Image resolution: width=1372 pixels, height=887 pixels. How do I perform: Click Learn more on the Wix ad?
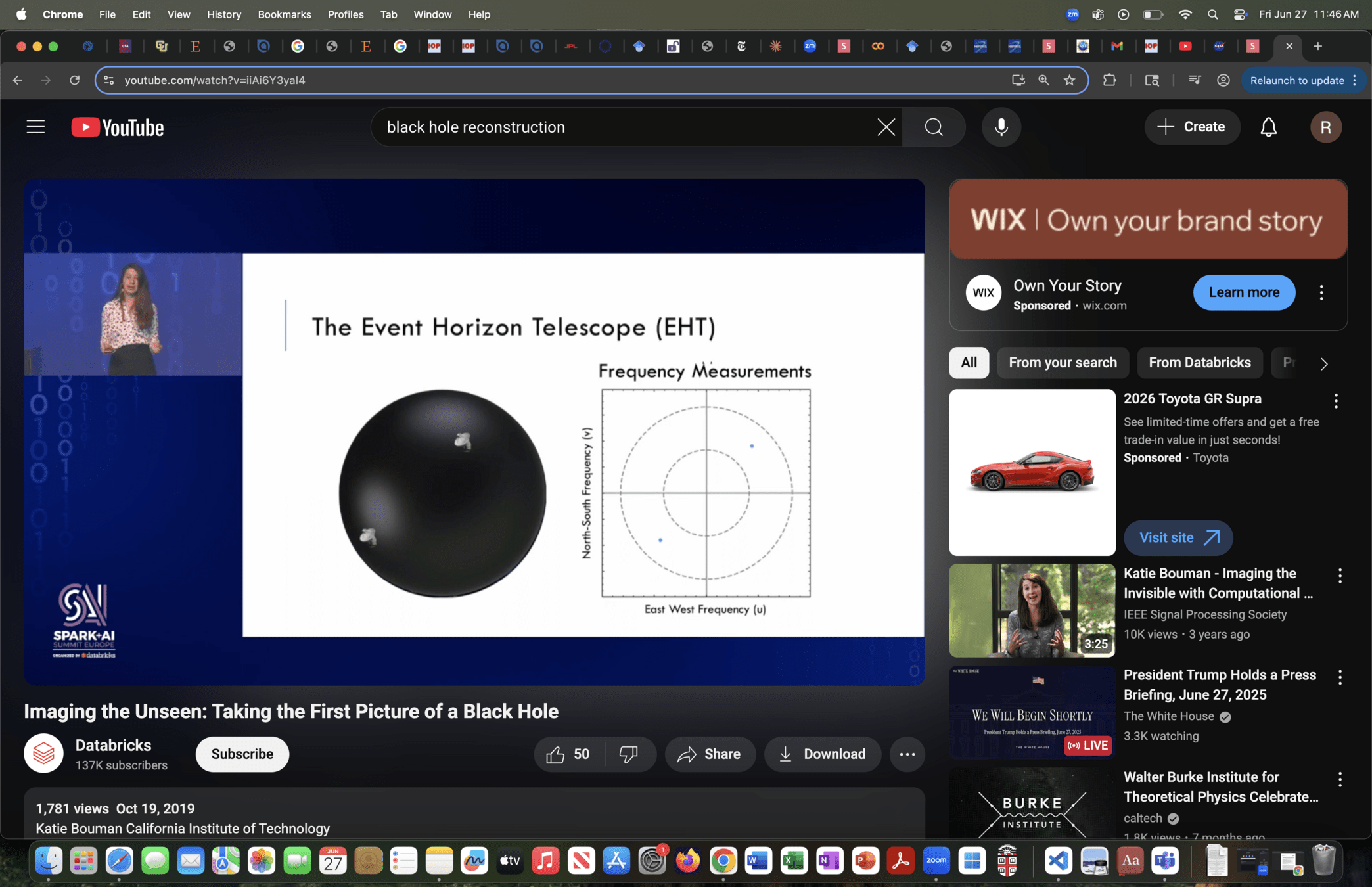1243,292
